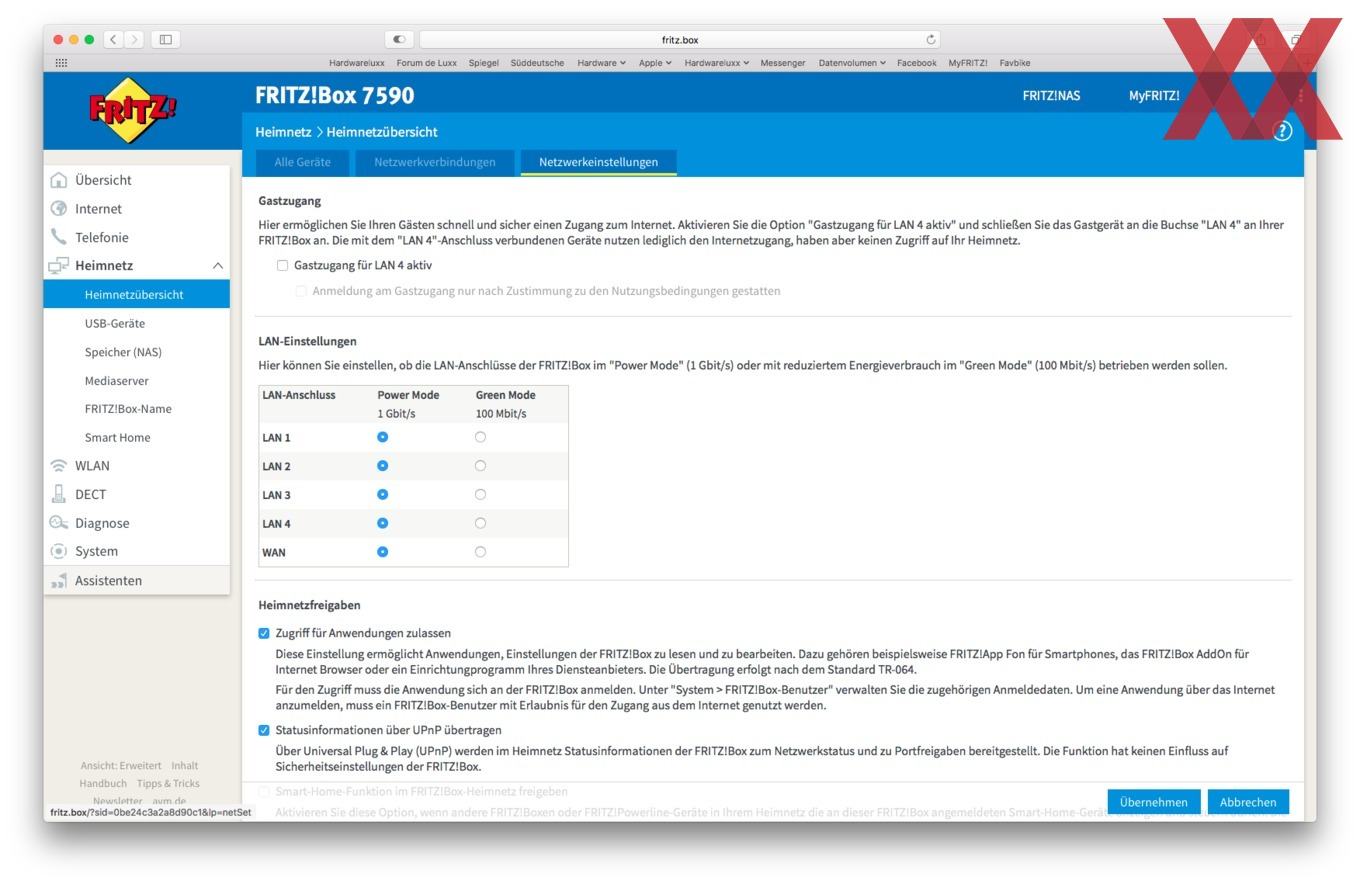The image size is (1360, 884).
Task: Toggle the Safari sidebar button
Action: pos(166,40)
